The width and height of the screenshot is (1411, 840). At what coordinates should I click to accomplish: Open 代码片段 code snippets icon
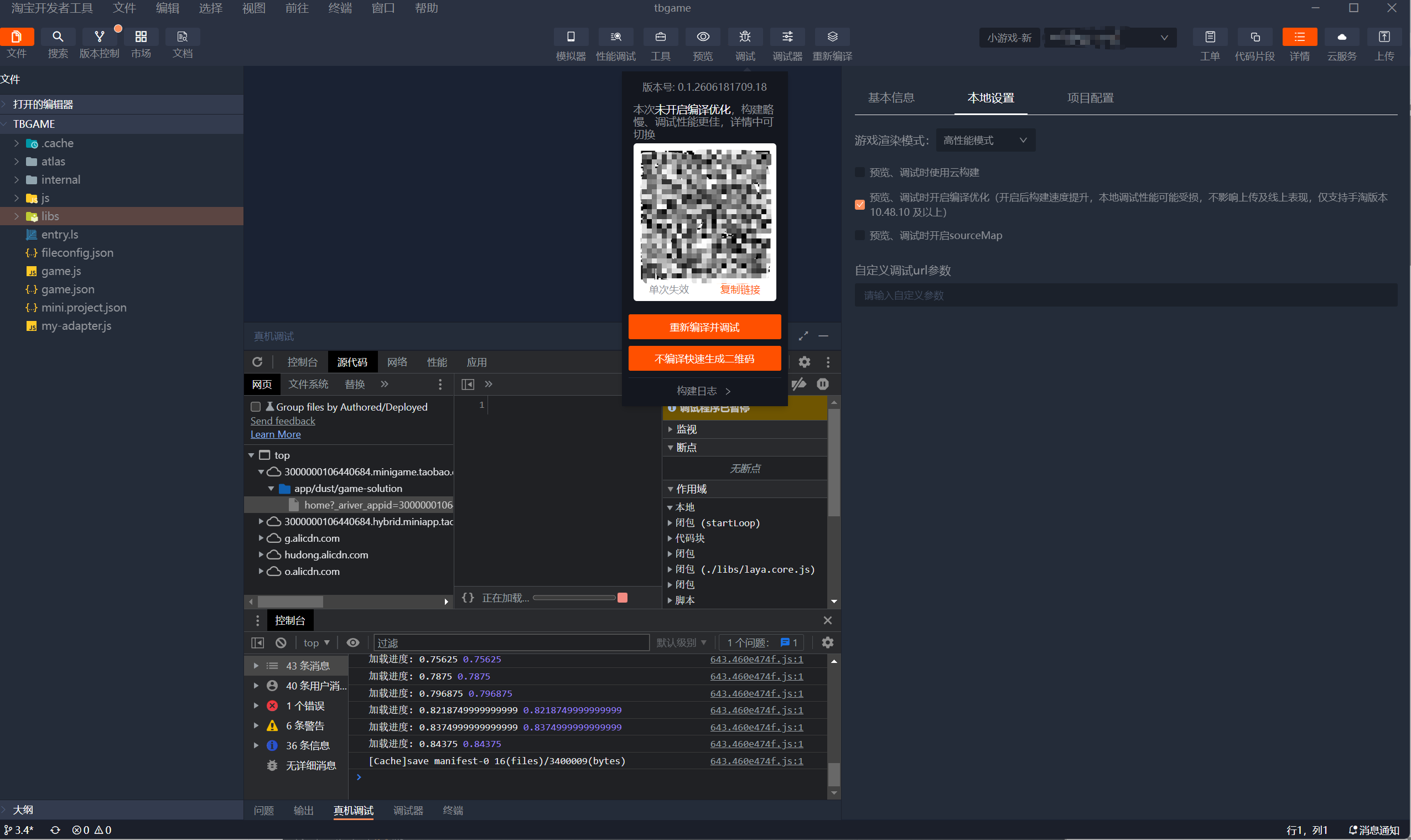pos(1255,37)
